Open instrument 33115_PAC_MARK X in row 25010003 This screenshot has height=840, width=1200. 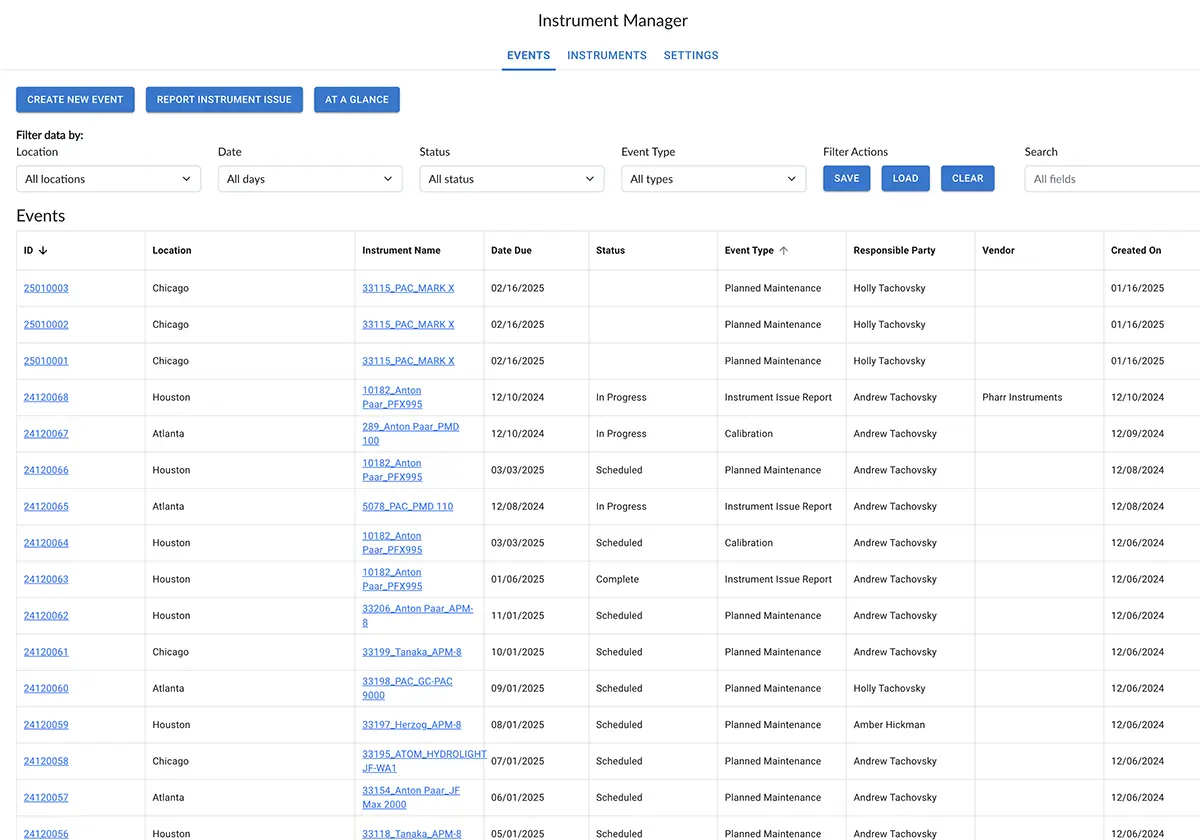tap(408, 288)
